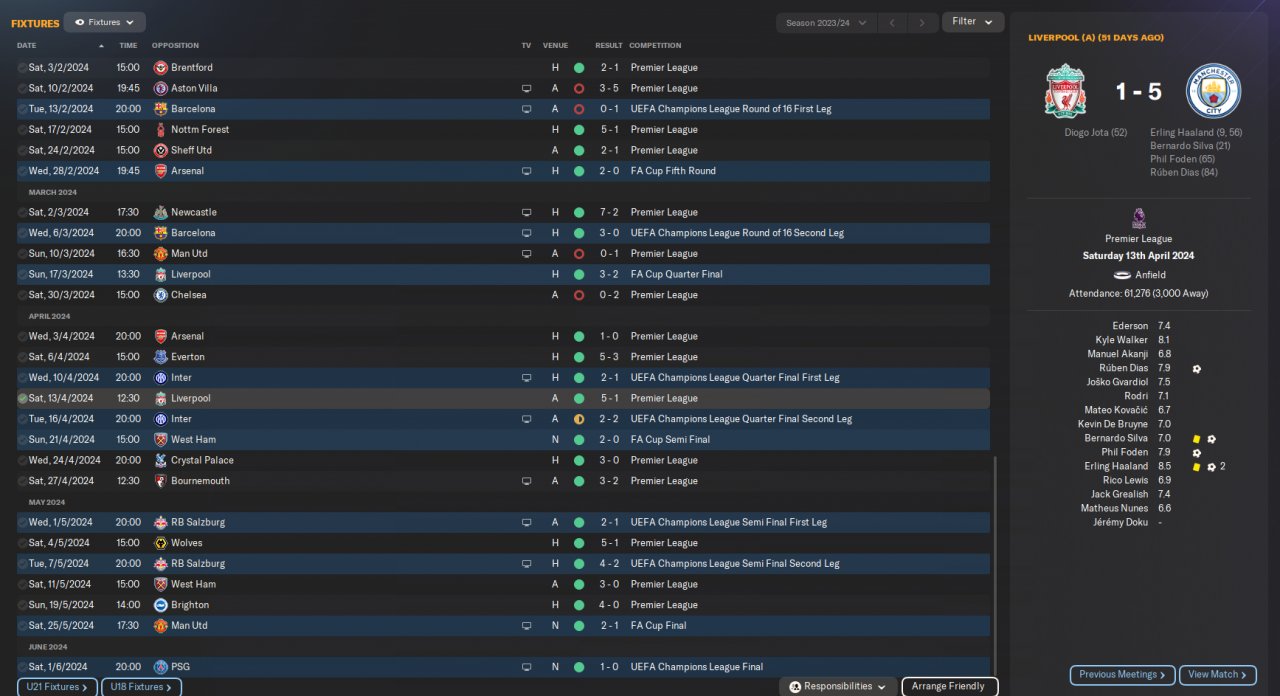Click the half-orange draw indicator on Inter row
Image resolution: width=1280 pixels, height=696 pixels.
(x=579, y=419)
